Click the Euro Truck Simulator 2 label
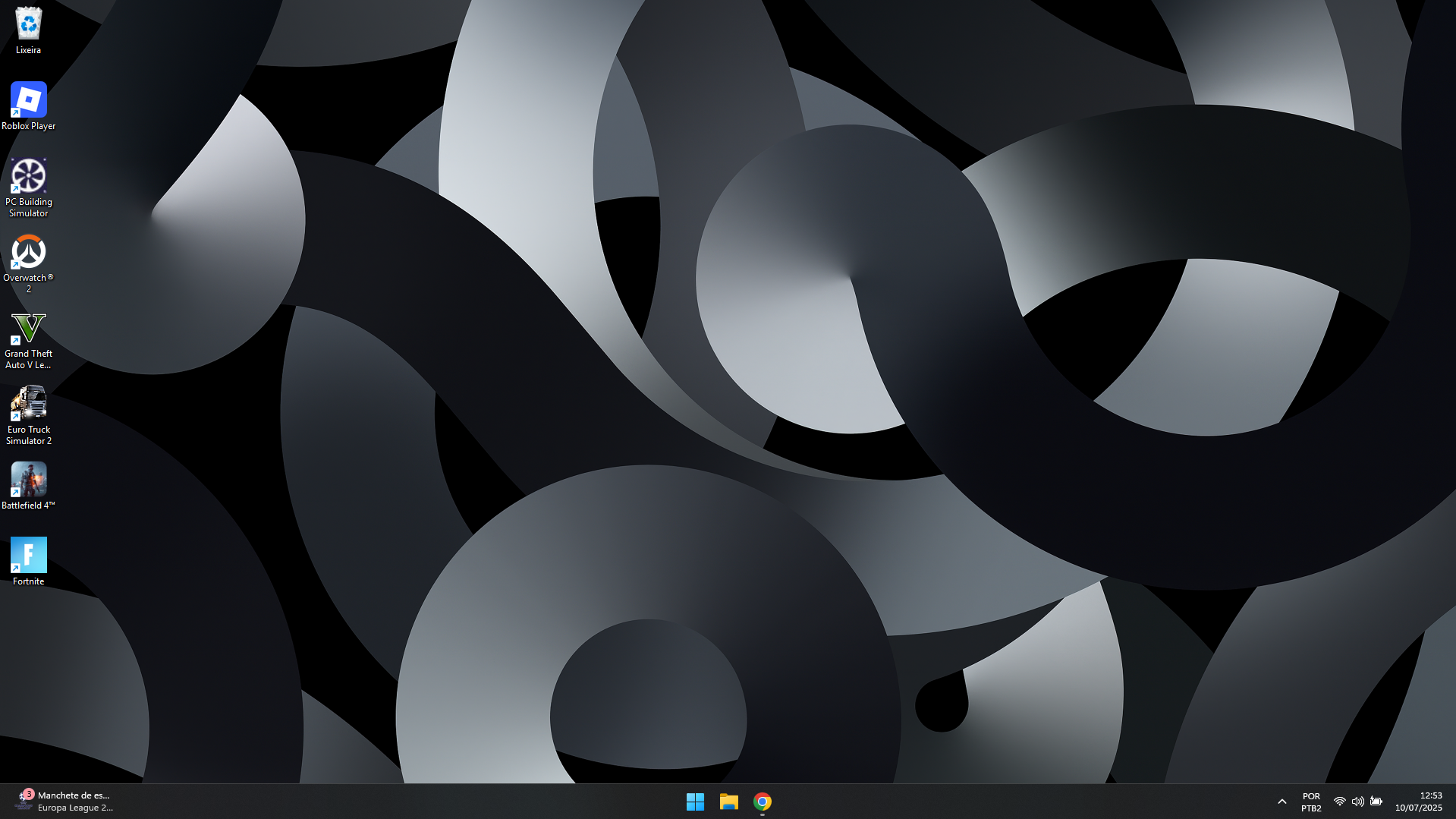The height and width of the screenshot is (819, 1456). pyautogui.click(x=28, y=435)
